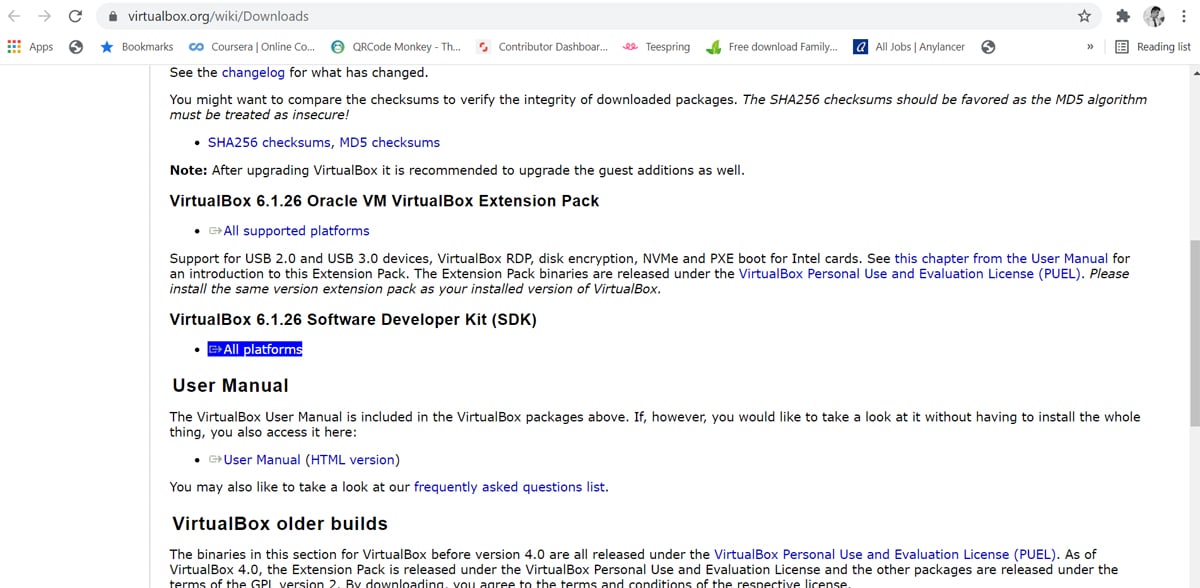Click the Software Developer Kit heading

[x=353, y=320]
